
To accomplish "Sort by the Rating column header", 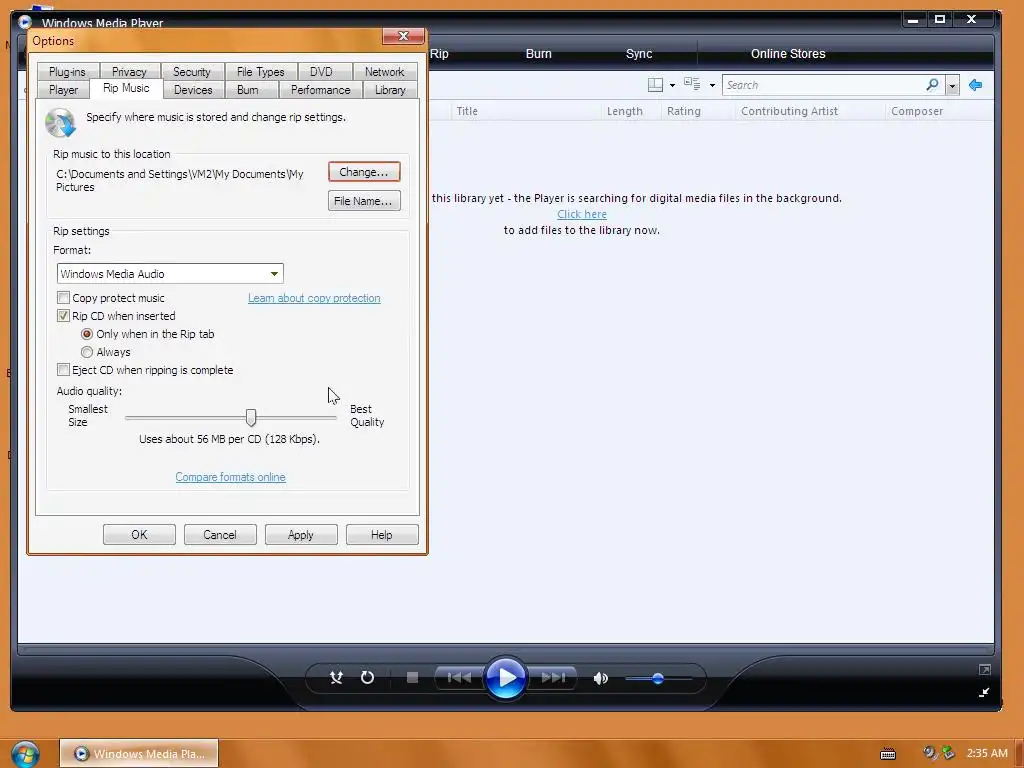I will click(x=684, y=111).
